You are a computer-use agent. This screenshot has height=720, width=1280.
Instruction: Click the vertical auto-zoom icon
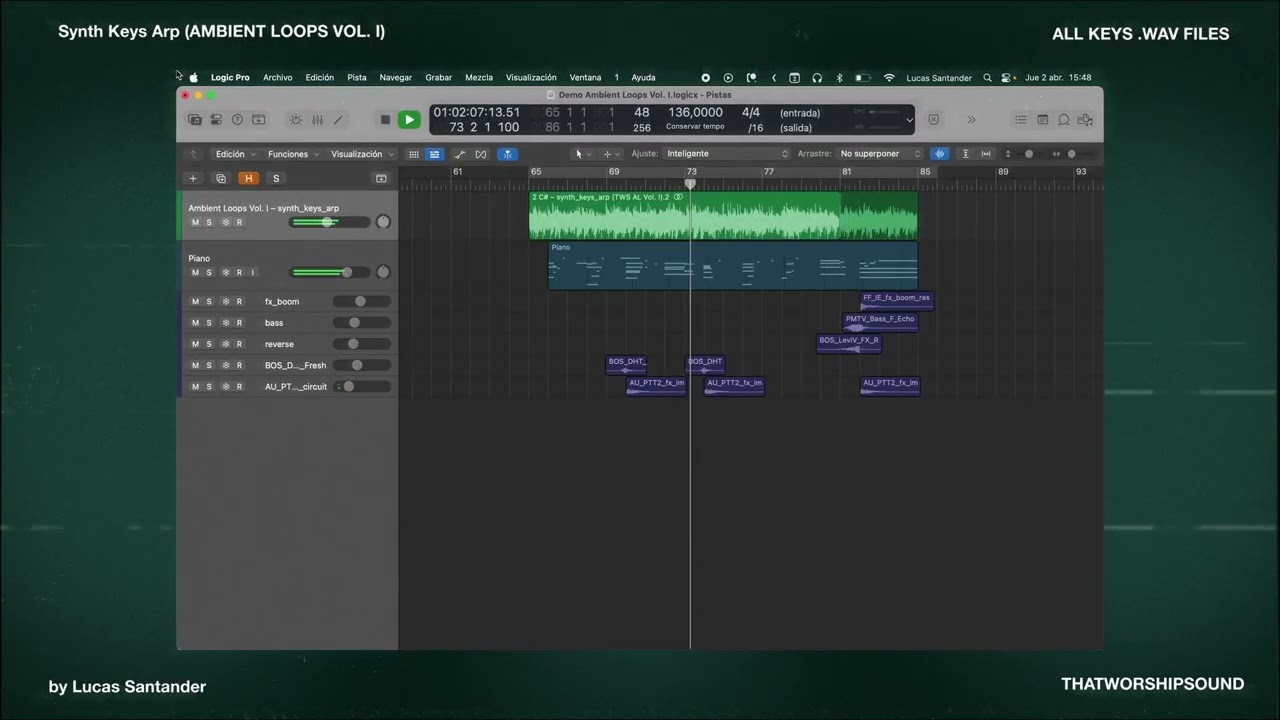pyautogui.click(x=965, y=154)
